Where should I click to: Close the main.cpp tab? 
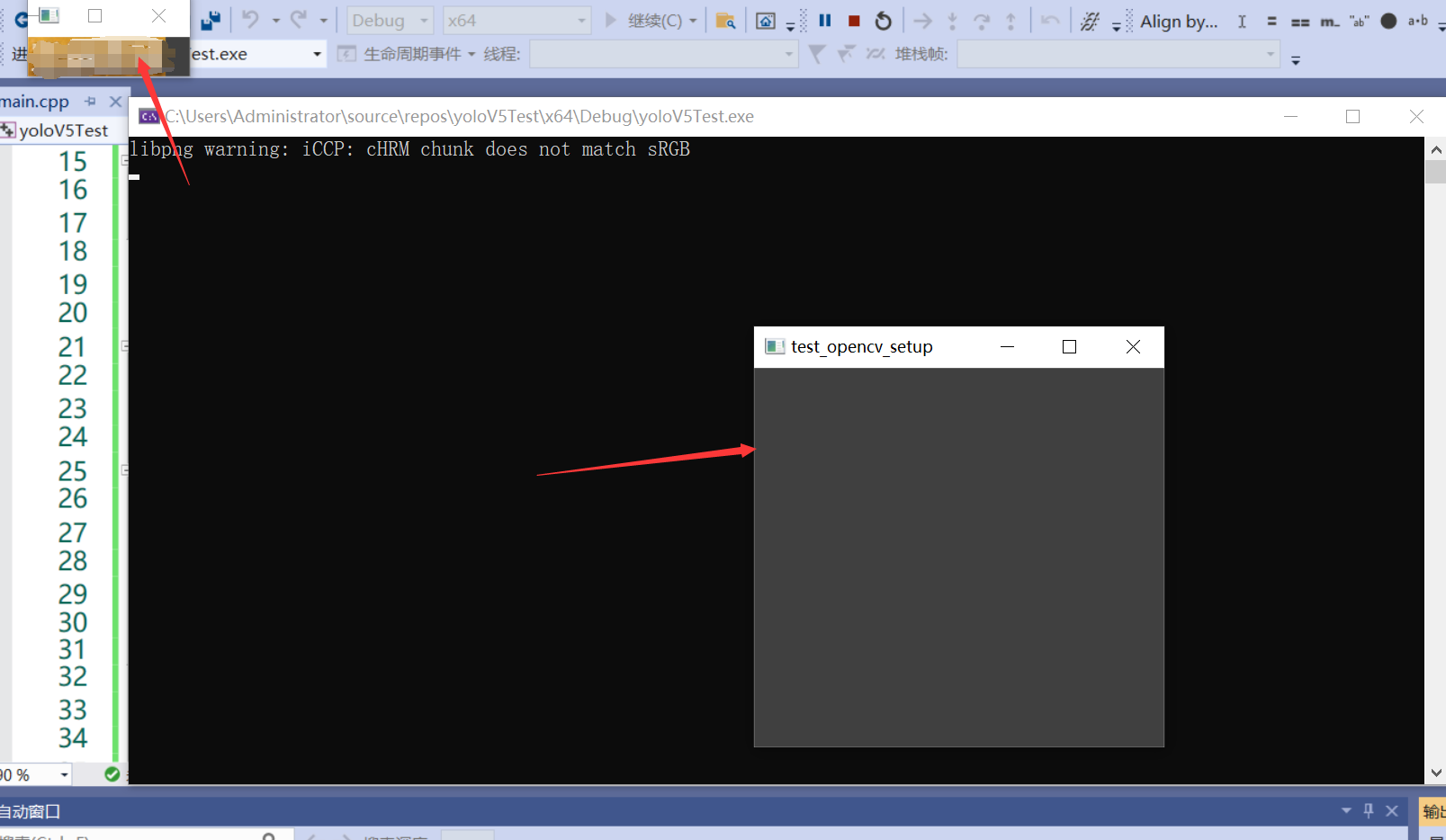tap(115, 102)
